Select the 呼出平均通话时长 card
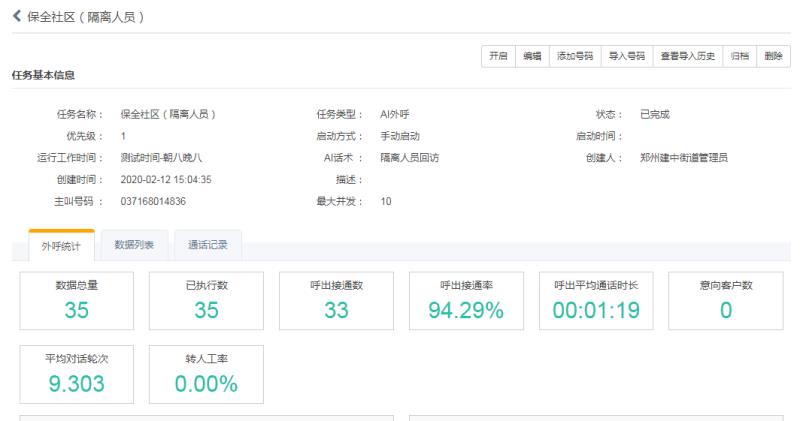 click(x=596, y=301)
